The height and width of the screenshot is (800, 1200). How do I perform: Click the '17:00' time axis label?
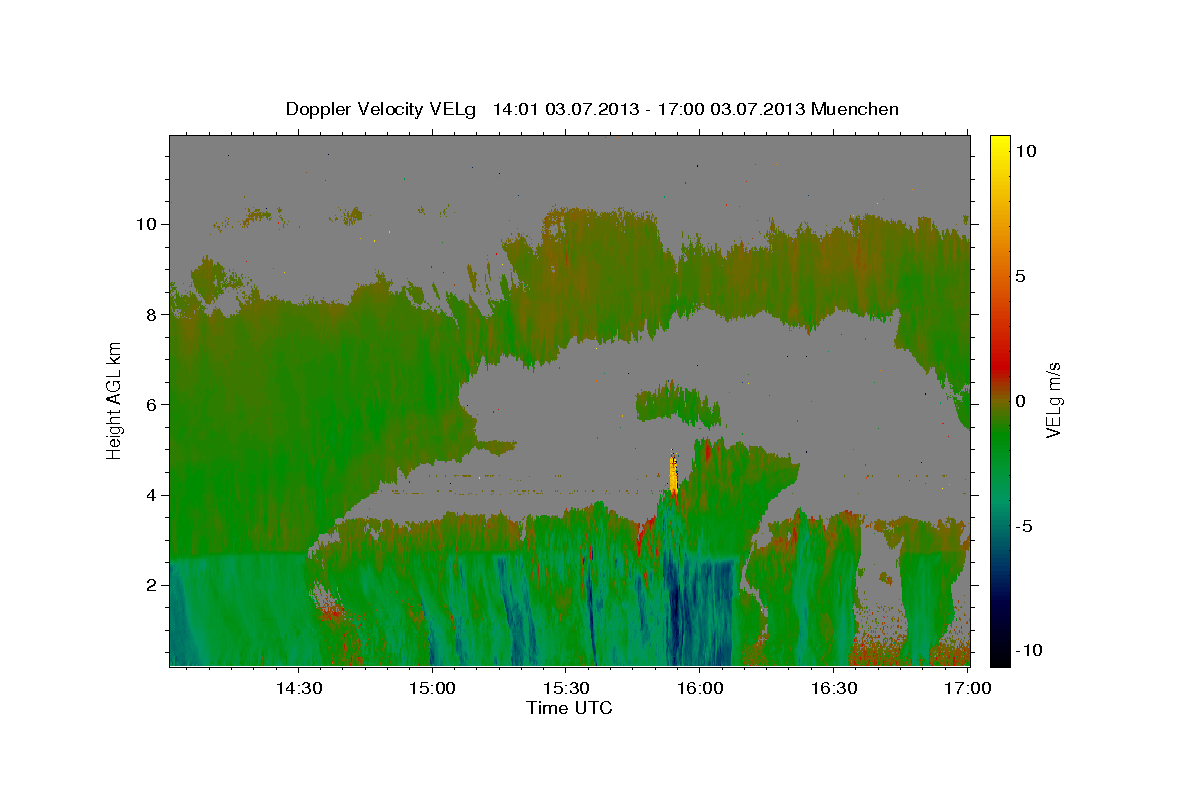[x=968, y=689]
